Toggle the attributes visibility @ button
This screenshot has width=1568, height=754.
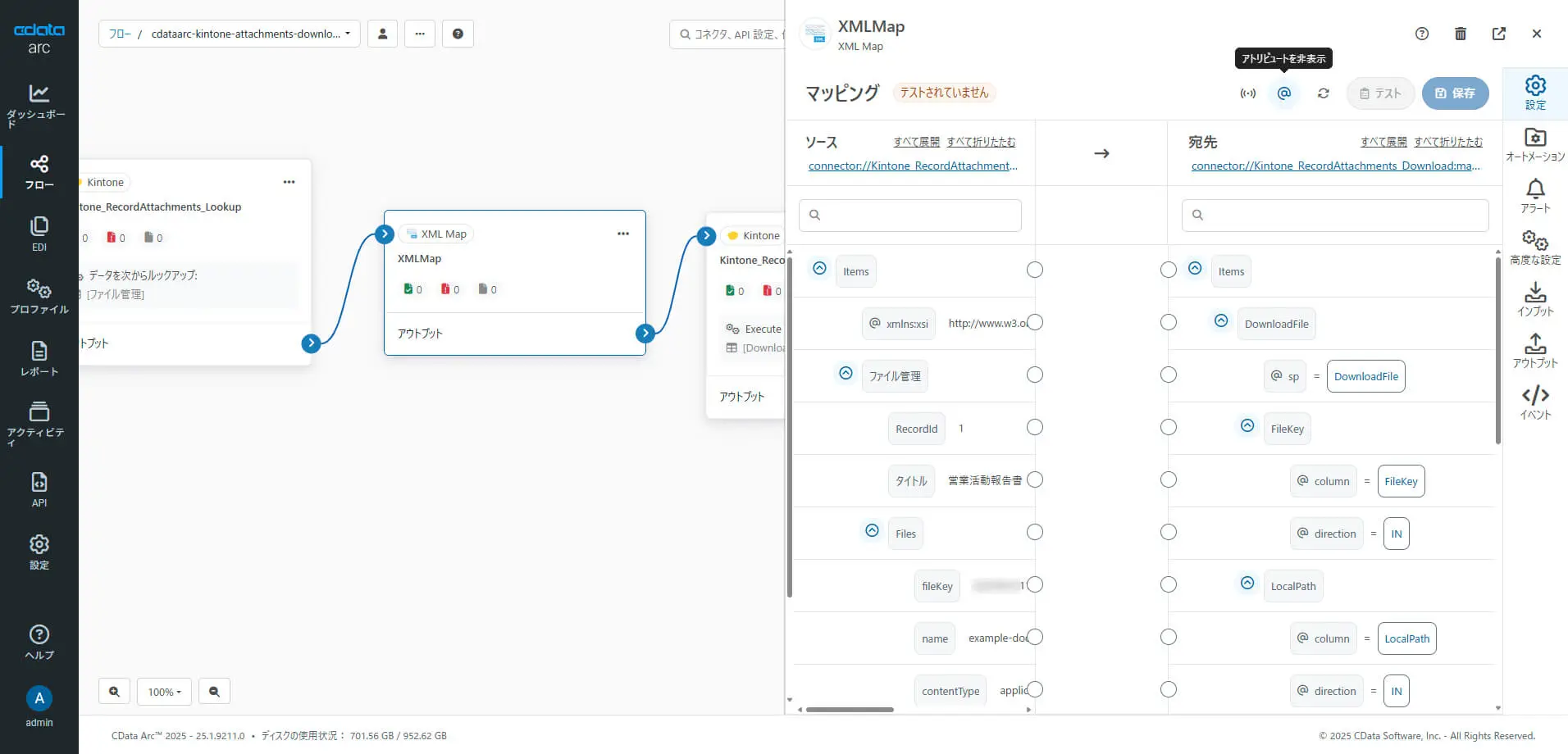coord(1284,93)
